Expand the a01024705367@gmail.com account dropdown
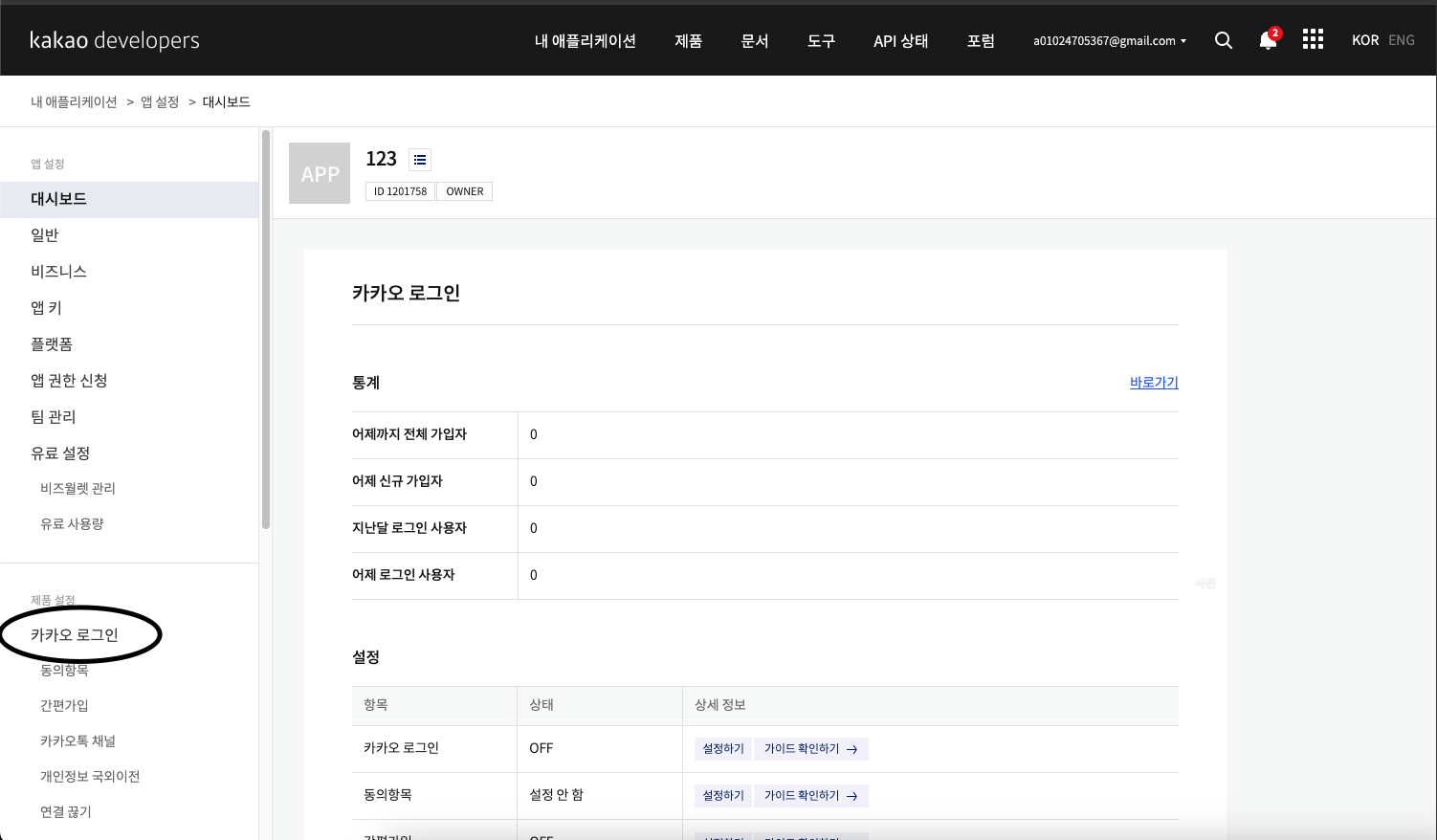The height and width of the screenshot is (840, 1437). [1110, 41]
